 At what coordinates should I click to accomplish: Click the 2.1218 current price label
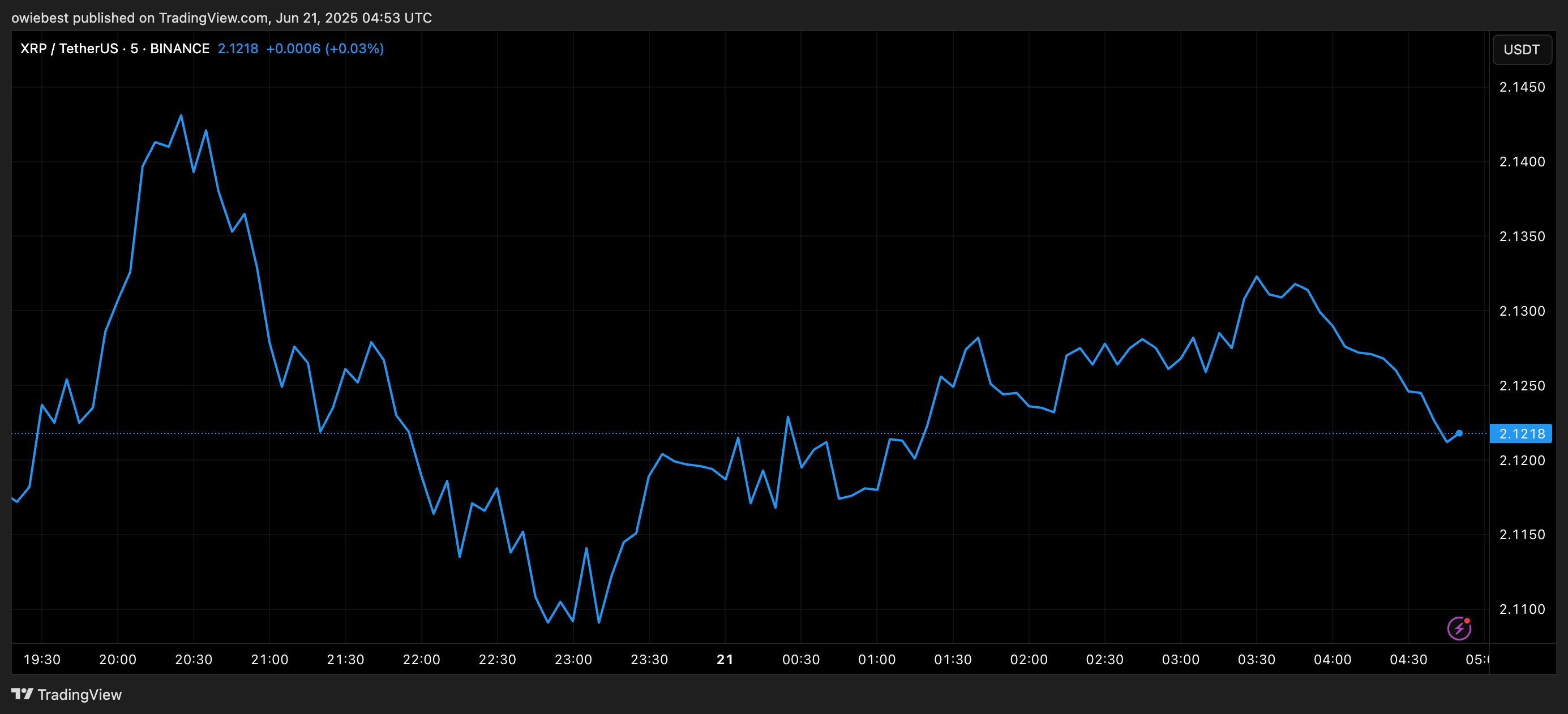click(x=1520, y=433)
